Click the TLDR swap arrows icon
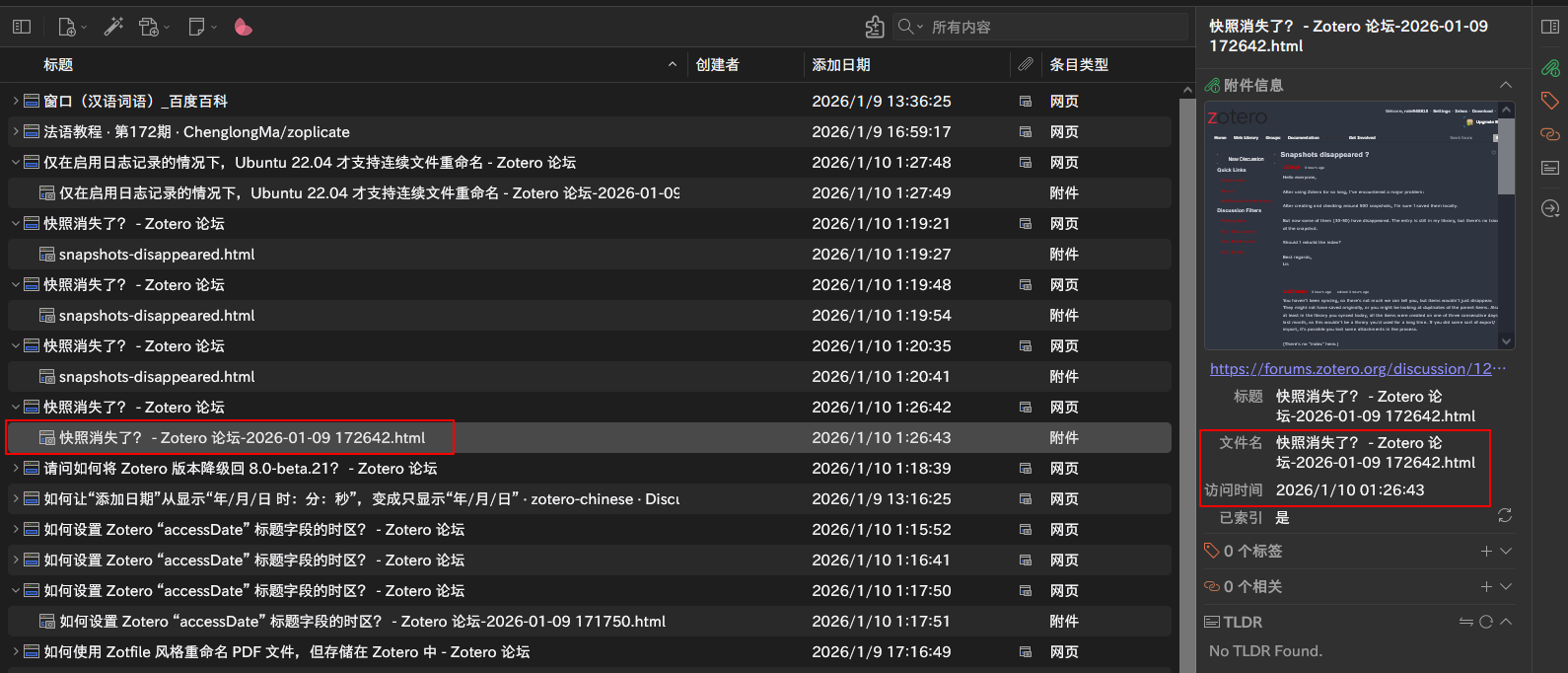Image resolution: width=1568 pixels, height=673 pixels. pos(1466,622)
